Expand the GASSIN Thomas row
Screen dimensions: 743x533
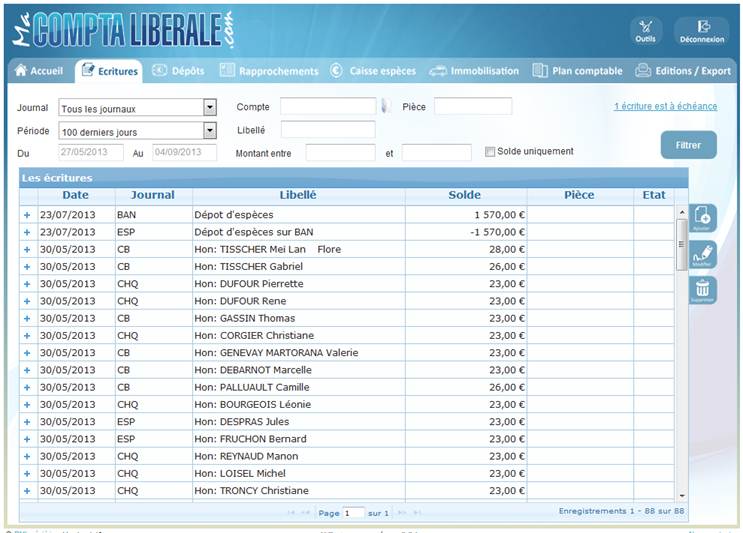pyautogui.click(x=27, y=318)
